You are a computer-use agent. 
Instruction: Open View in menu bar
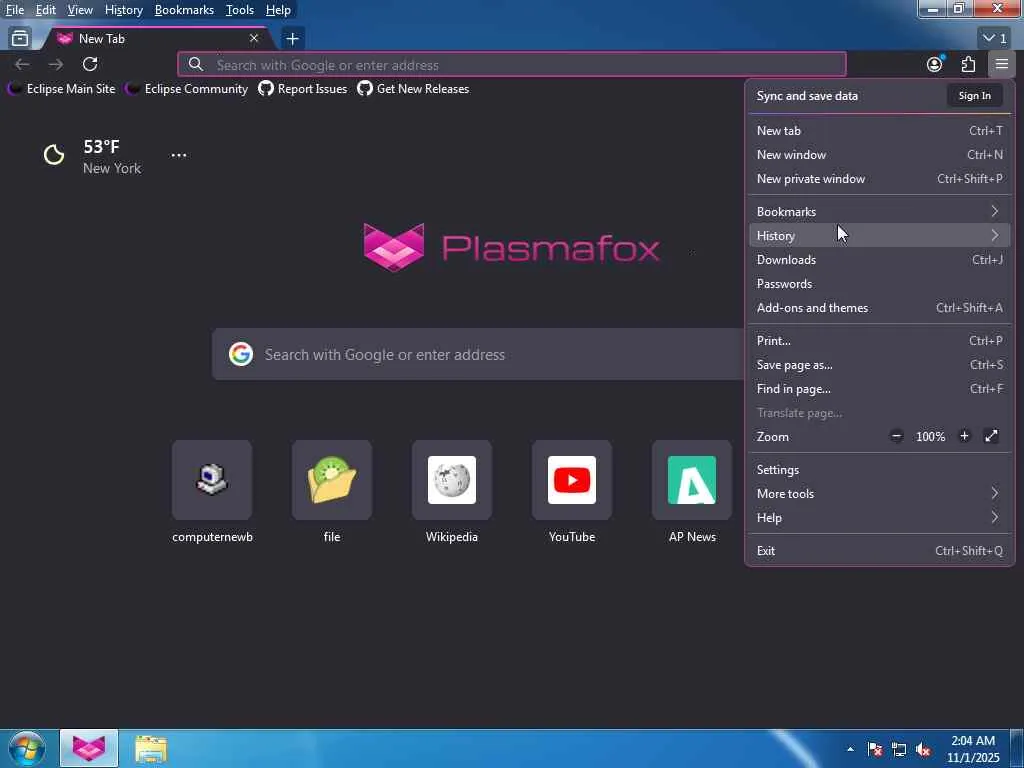80,10
